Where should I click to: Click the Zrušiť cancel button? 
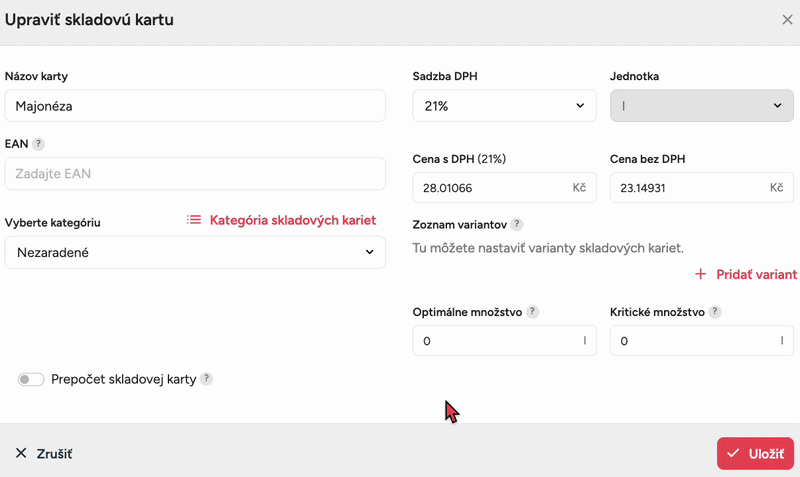tap(44, 454)
